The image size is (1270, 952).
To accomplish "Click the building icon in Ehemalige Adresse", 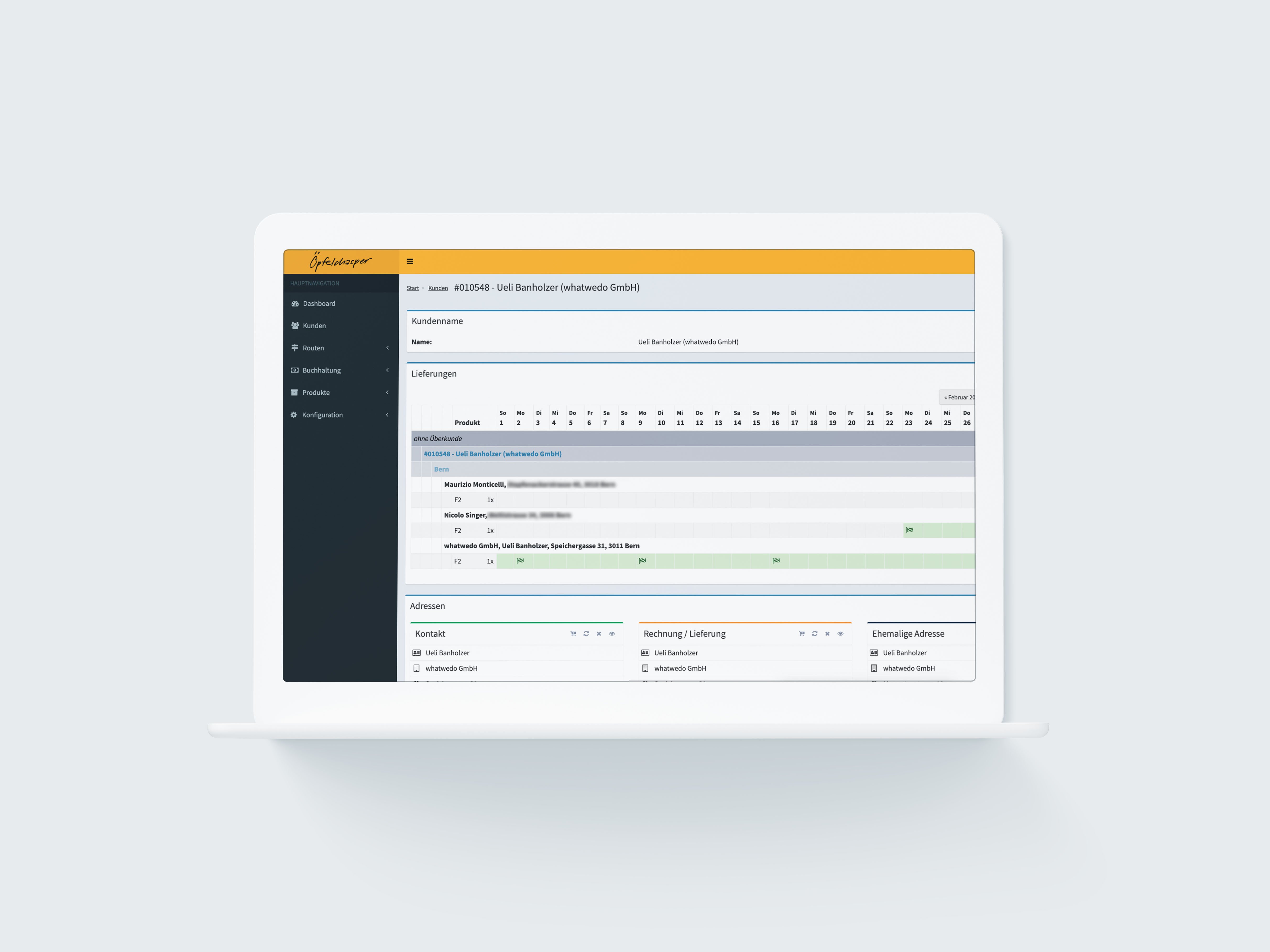I will (874, 668).
